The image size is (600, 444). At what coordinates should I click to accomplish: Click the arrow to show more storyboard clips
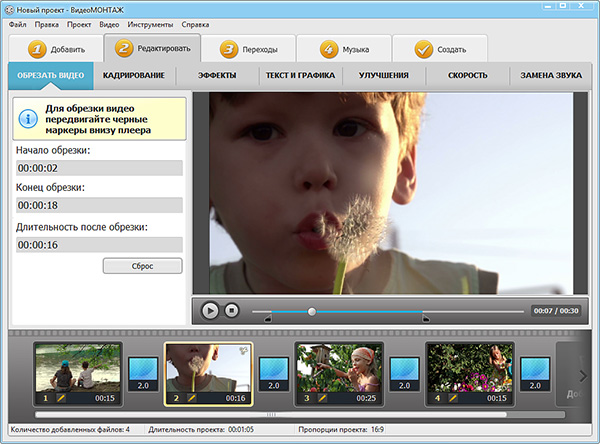pyautogui.click(x=582, y=376)
